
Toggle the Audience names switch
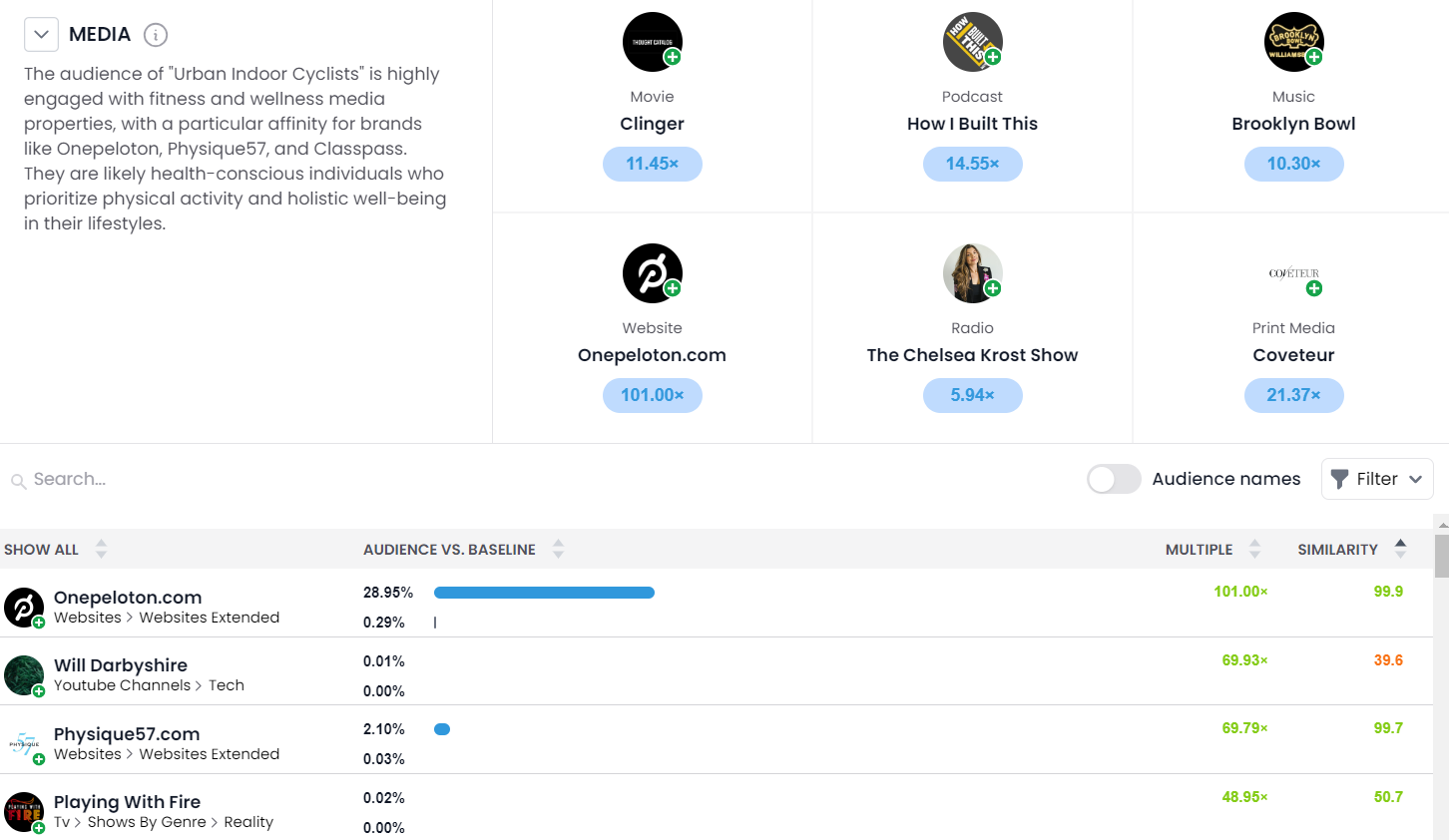[1114, 479]
